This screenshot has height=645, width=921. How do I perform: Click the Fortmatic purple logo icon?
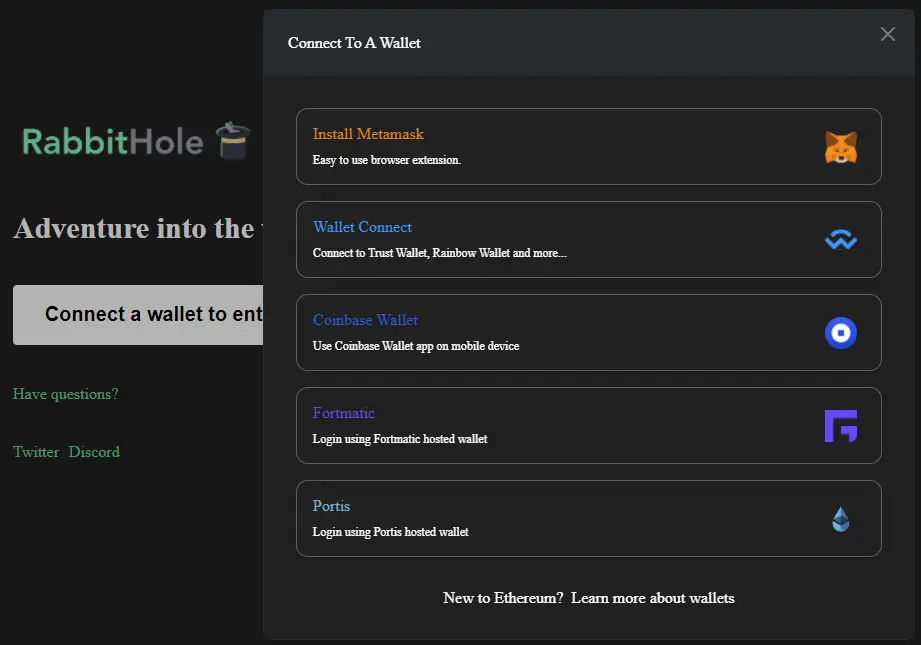(841, 426)
